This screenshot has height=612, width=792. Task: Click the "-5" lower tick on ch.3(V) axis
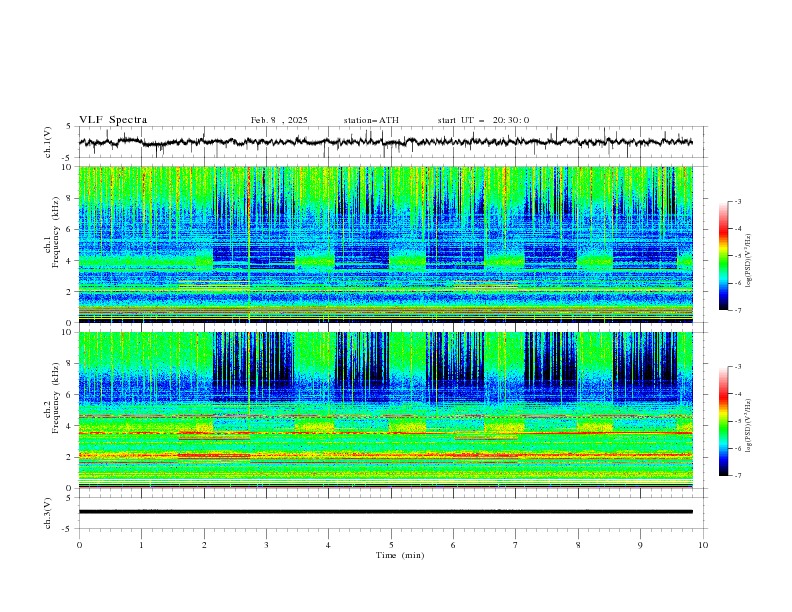coord(68,529)
